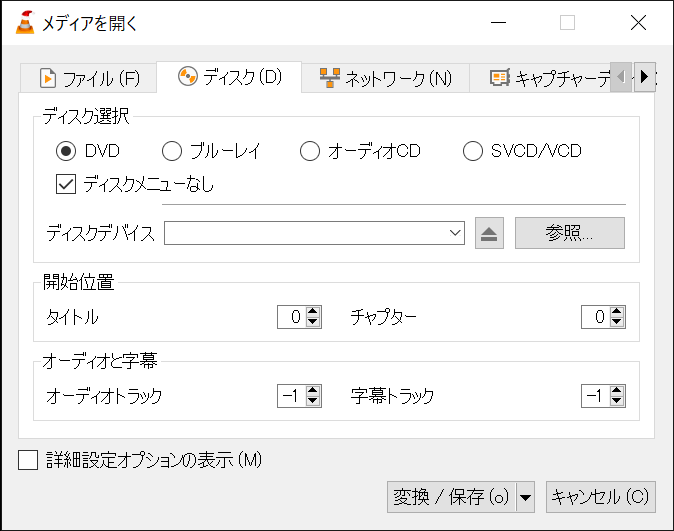The width and height of the screenshot is (674, 531).
Task: Click the キャンセル (C) button
Action: [x=600, y=497]
